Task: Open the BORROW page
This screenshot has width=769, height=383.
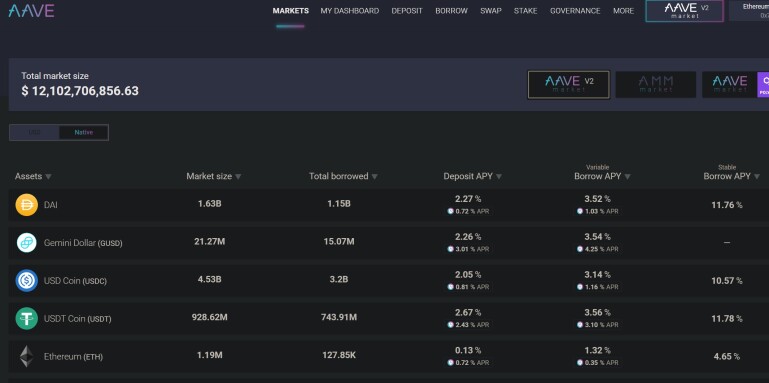Action: click(x=451, y=11)
